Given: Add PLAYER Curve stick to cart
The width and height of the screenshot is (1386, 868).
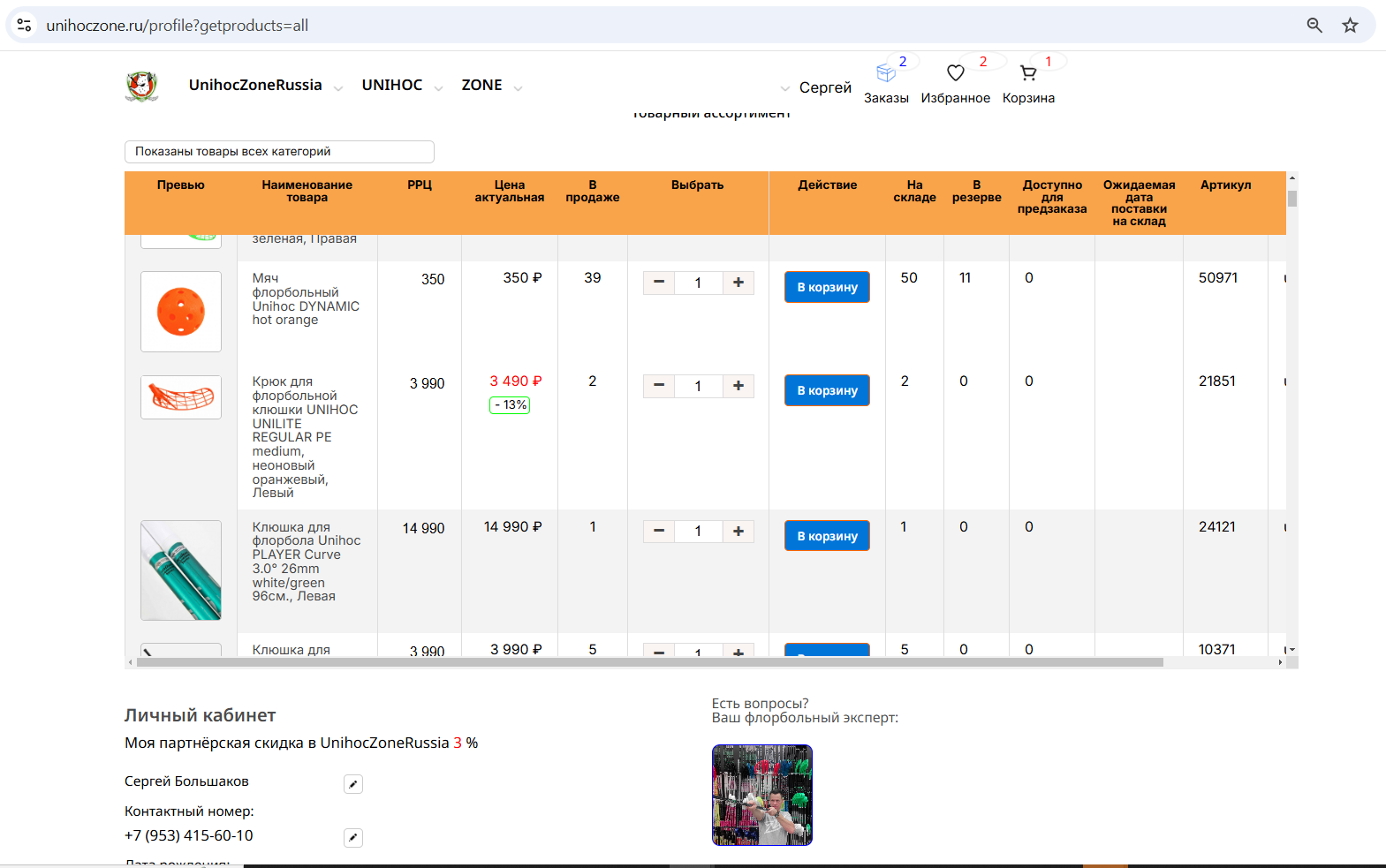Looking at the screenshot, I should tap(827, 536).
